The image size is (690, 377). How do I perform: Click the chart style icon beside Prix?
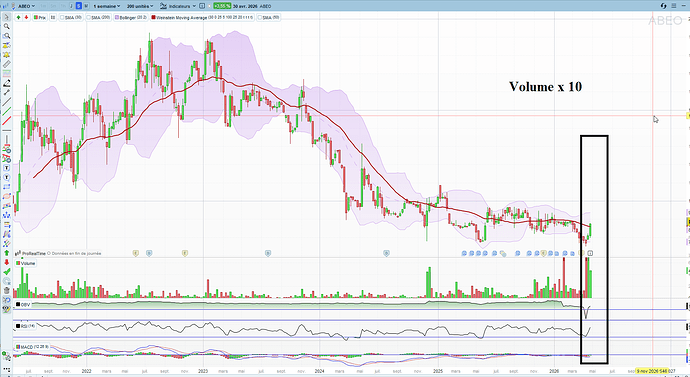click(x=53, y=17)
